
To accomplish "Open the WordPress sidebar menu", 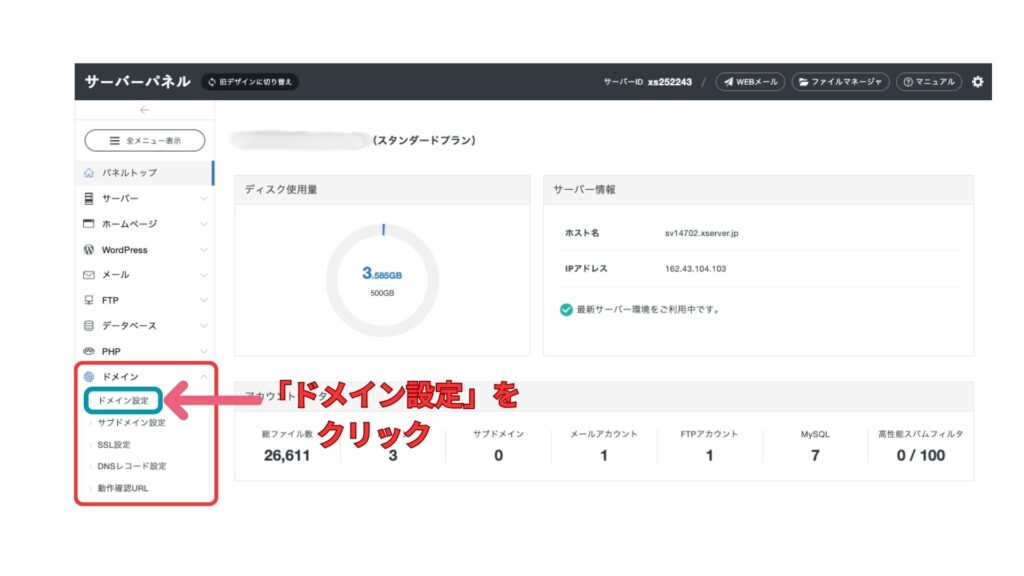I will pos(144,249).
